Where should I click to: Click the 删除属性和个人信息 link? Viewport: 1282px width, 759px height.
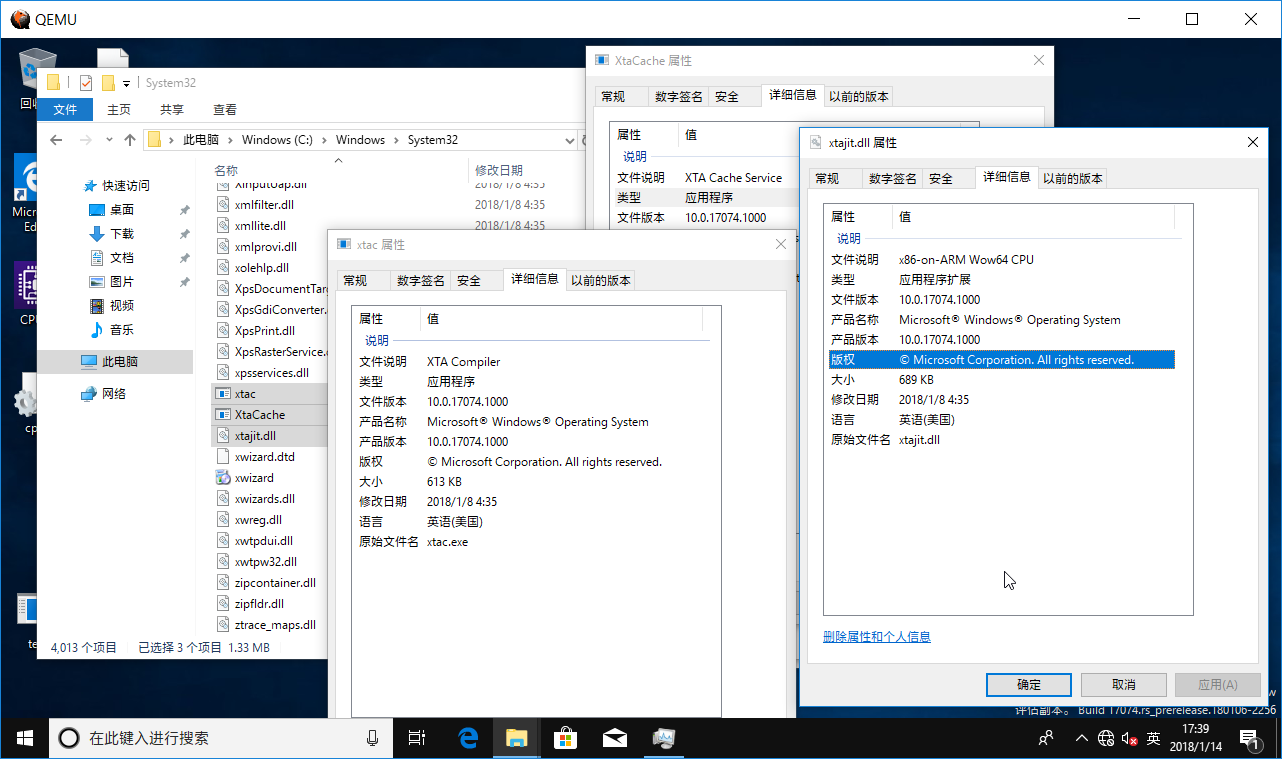[876, 637]
